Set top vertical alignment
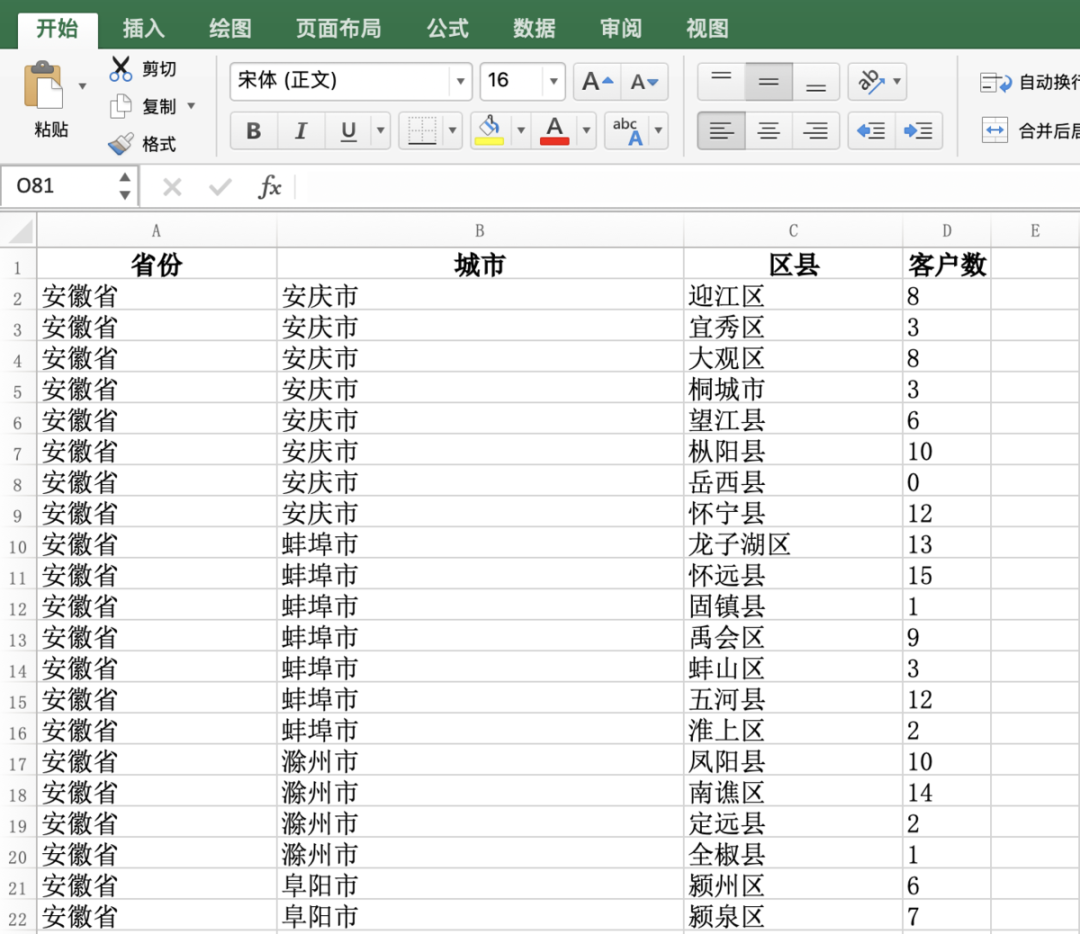Viewport: 1080px width, 934px height. coord(721,82)
